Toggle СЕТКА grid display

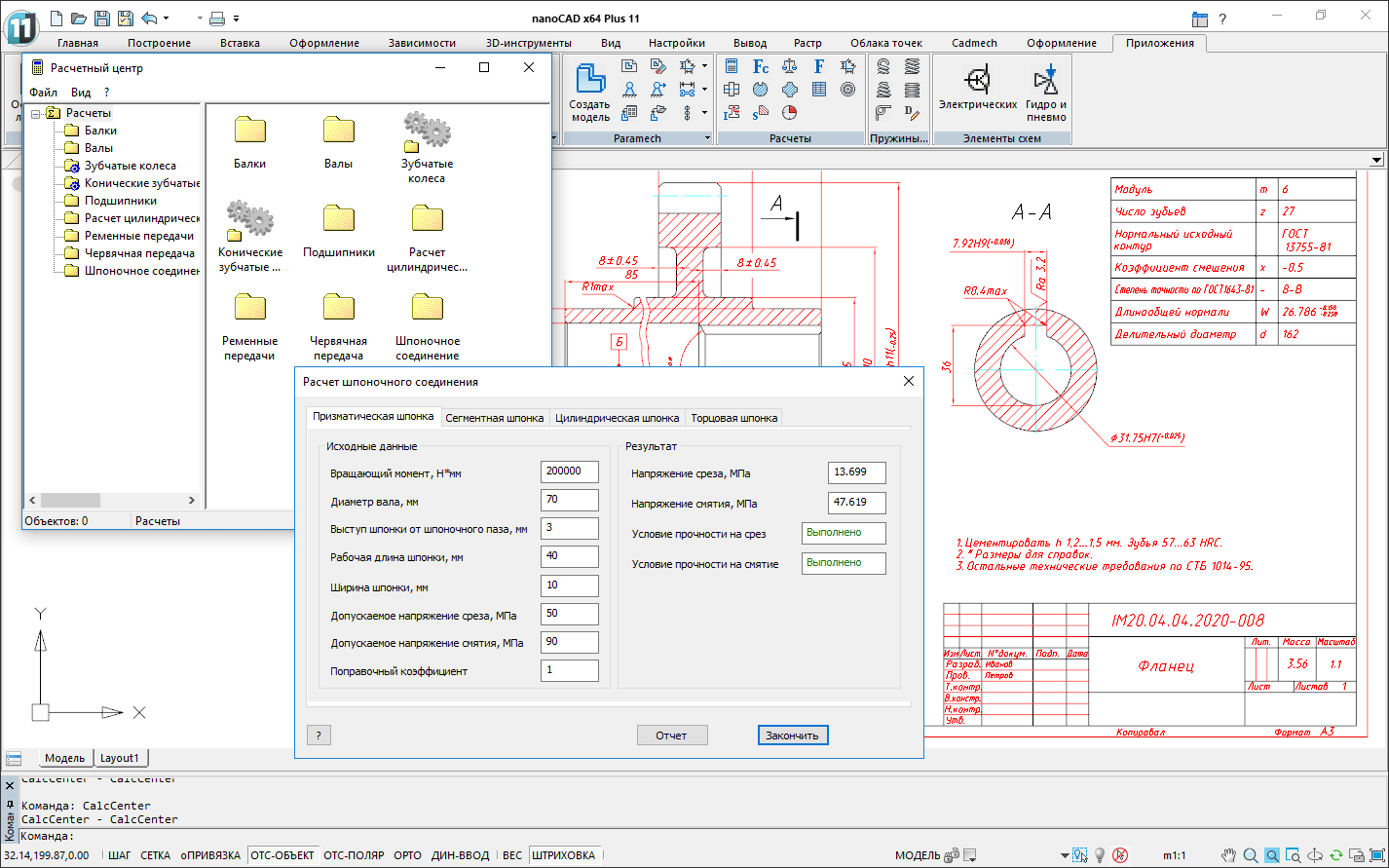coord(155,855)
